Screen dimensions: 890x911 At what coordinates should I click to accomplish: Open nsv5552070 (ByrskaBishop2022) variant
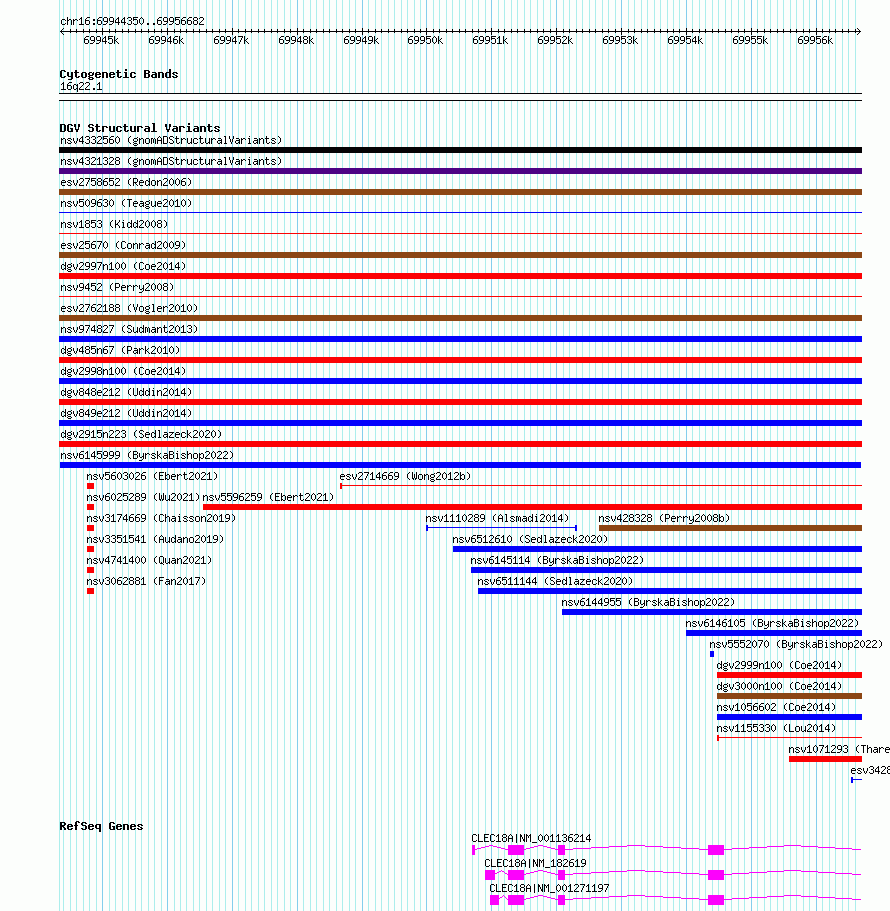click(796, 644)
